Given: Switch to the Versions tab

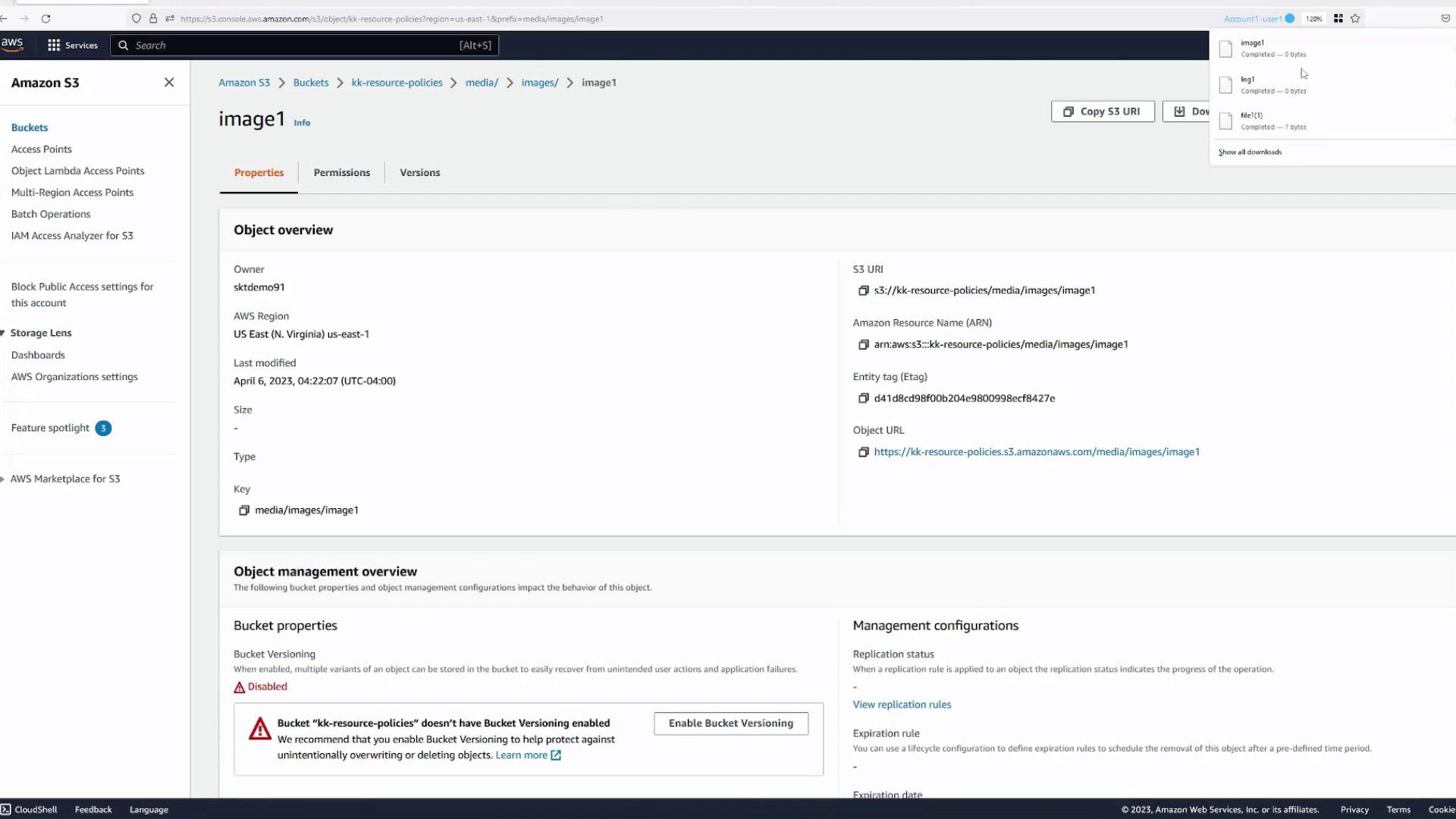Looking at the screenshot, I should [x=420, y=173].
